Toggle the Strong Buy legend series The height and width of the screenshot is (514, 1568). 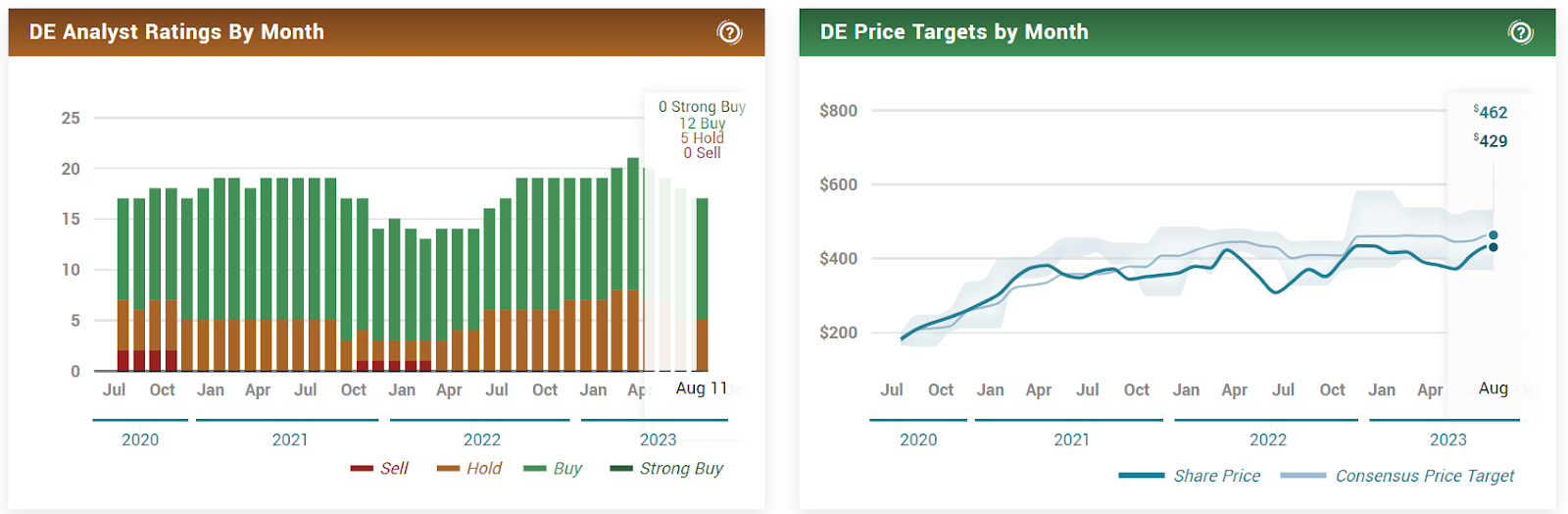[666, 469]
